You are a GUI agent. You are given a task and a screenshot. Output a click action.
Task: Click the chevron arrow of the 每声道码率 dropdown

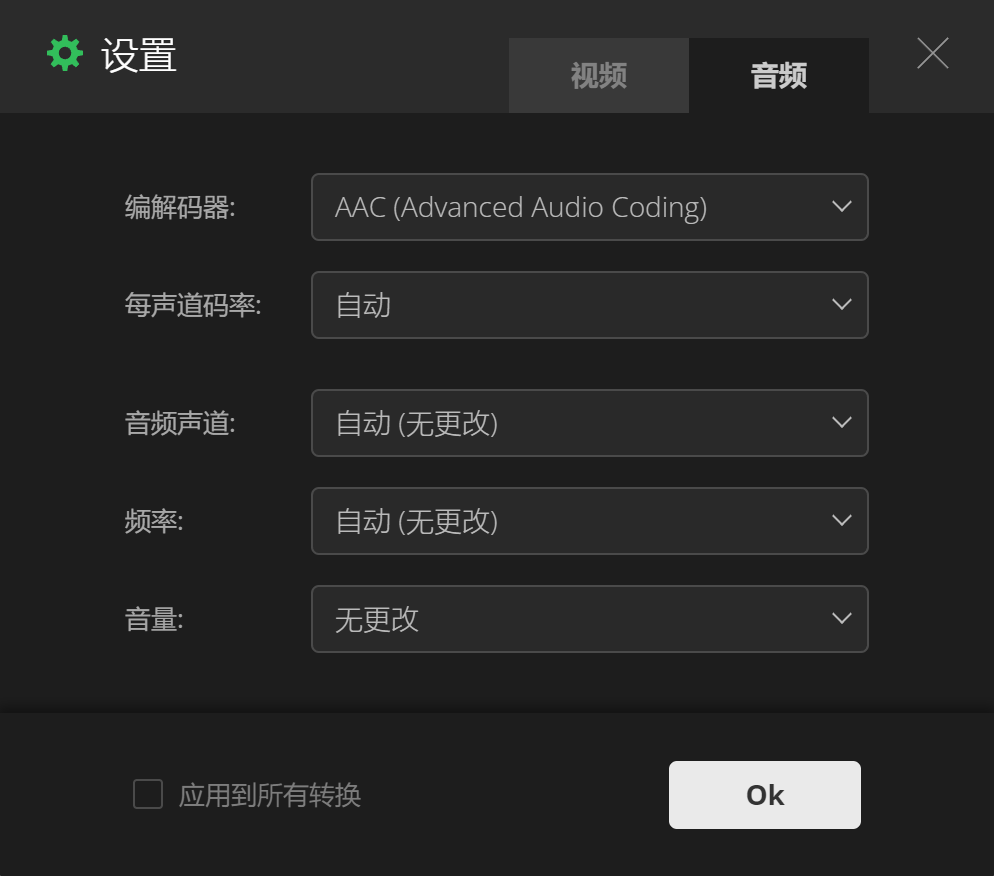pyautogui.click(x=841, y=305)
